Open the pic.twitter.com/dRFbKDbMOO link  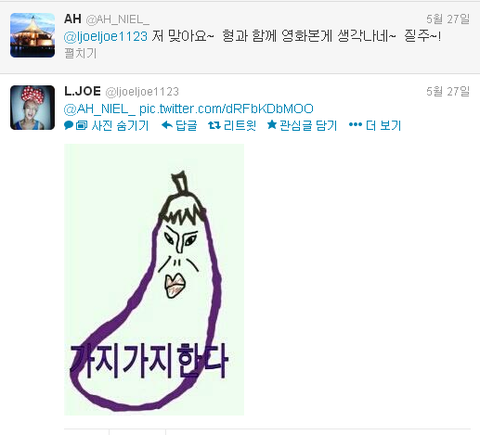click(226, 109)
